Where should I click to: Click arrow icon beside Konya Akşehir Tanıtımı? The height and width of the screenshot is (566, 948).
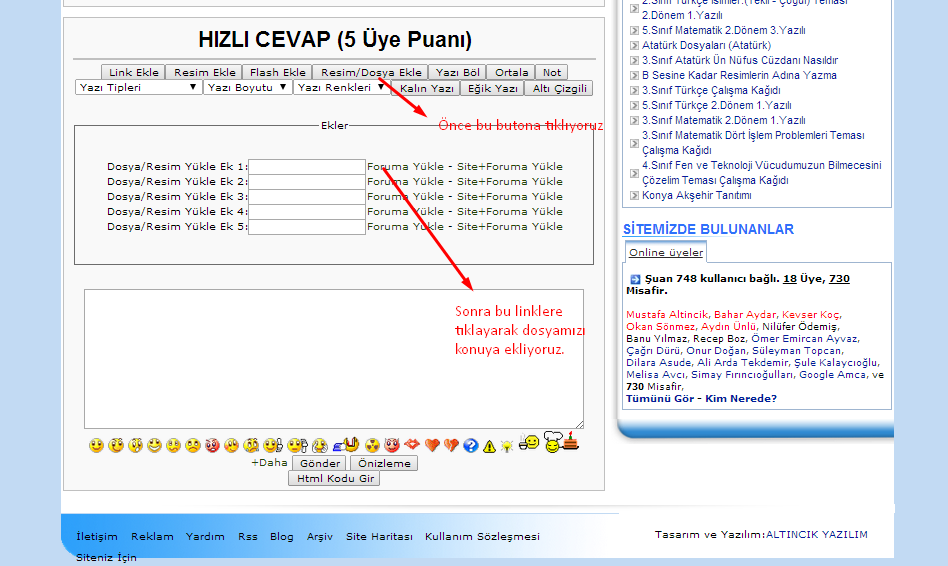[634, 196]
